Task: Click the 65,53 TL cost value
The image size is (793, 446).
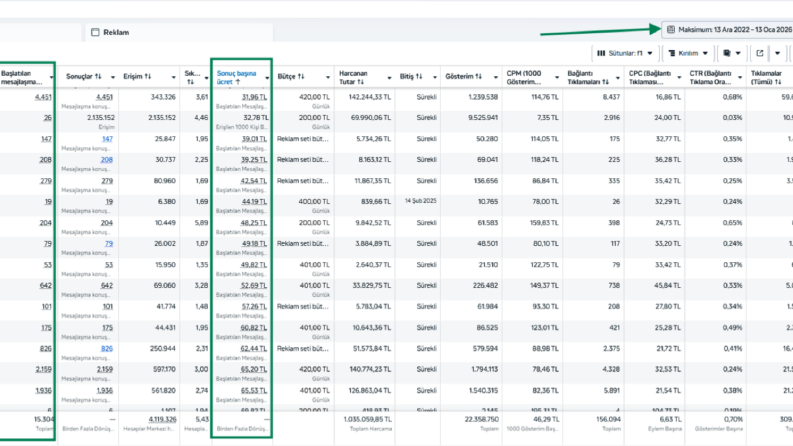Action: (254, 390)
